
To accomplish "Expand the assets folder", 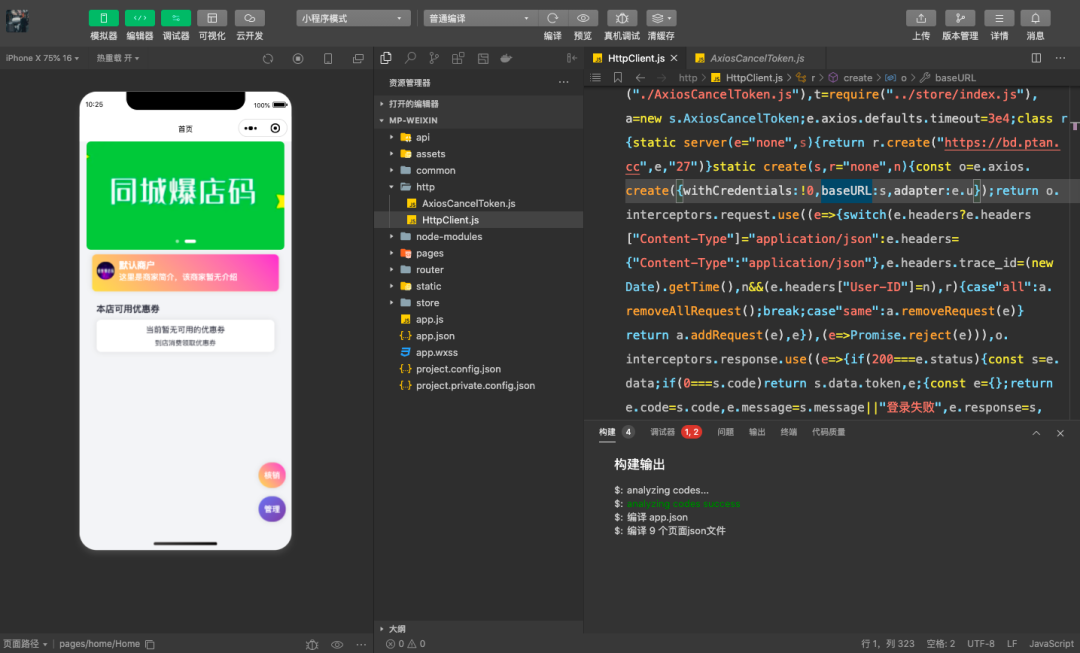I will tap(479, 154).
